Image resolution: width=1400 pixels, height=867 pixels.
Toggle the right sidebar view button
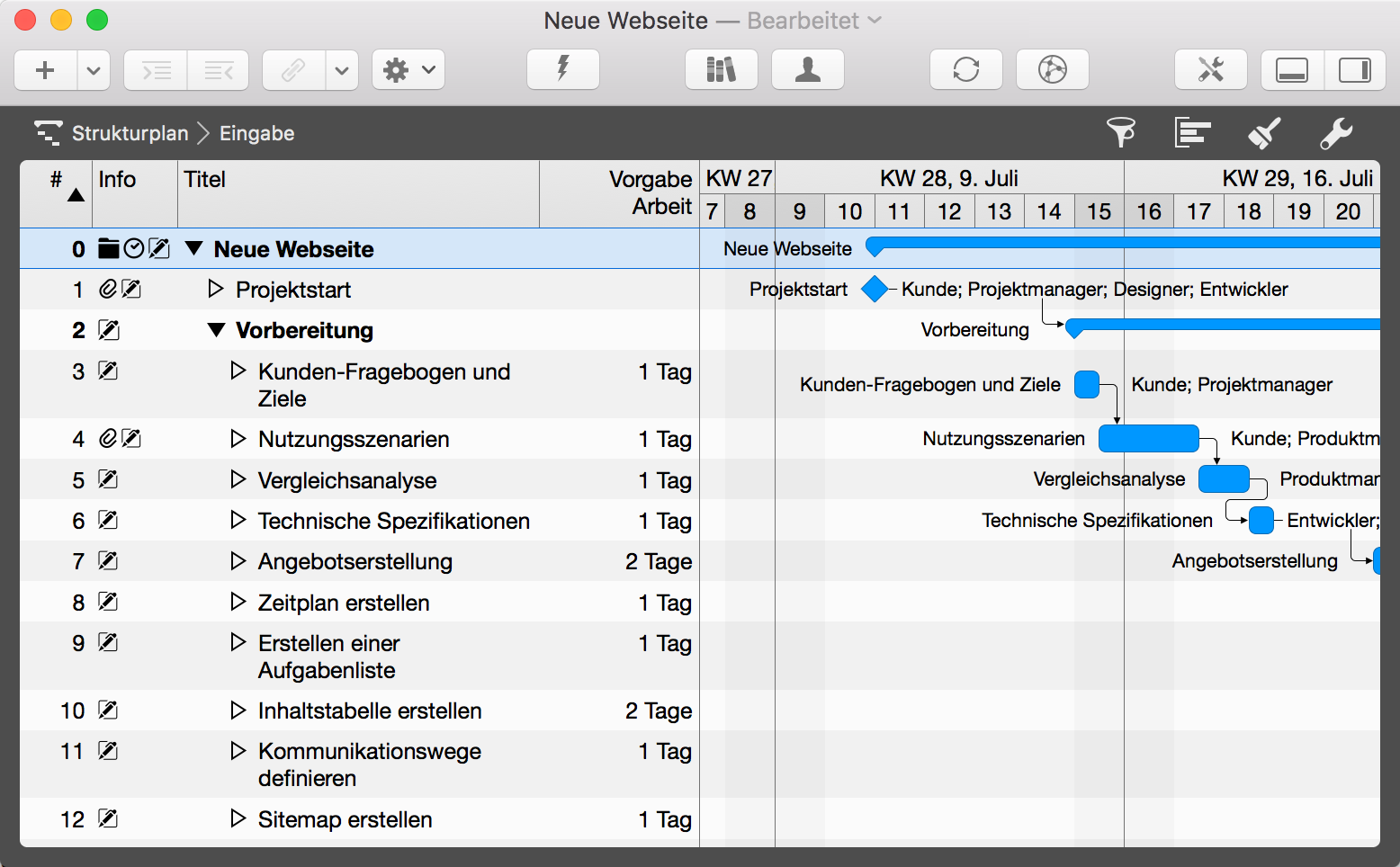[x=1356, y=69]
